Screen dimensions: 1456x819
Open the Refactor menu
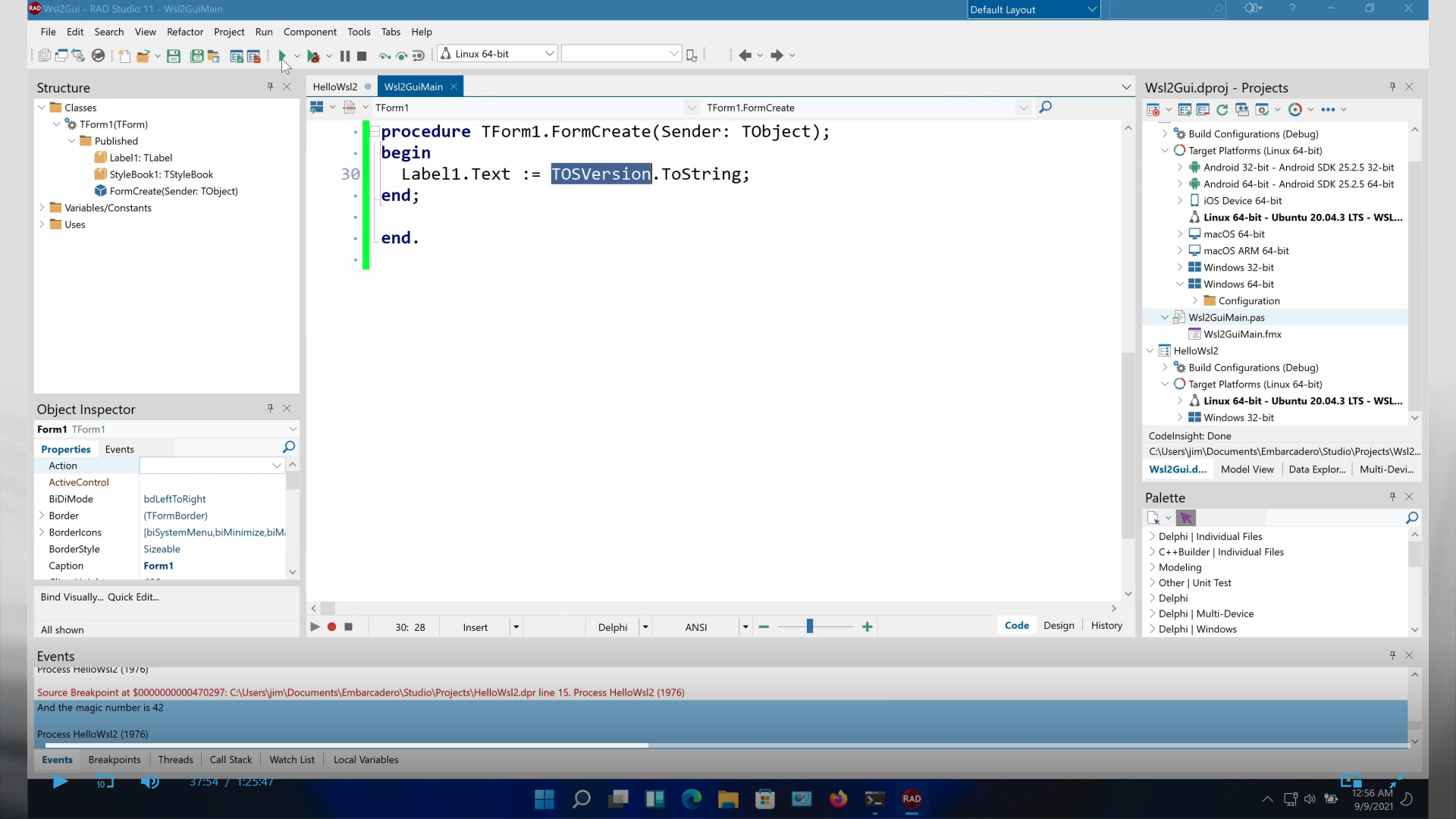(x=185, y=32)
